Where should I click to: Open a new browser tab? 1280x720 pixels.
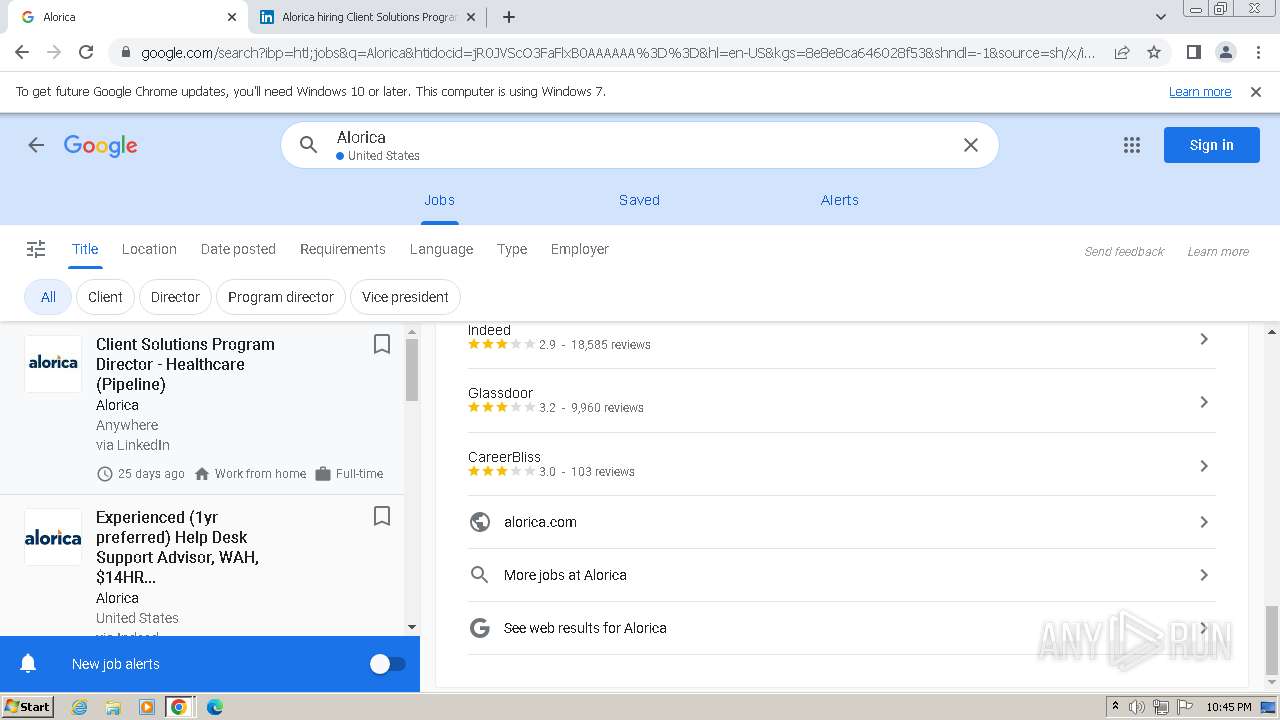[509, 17]
